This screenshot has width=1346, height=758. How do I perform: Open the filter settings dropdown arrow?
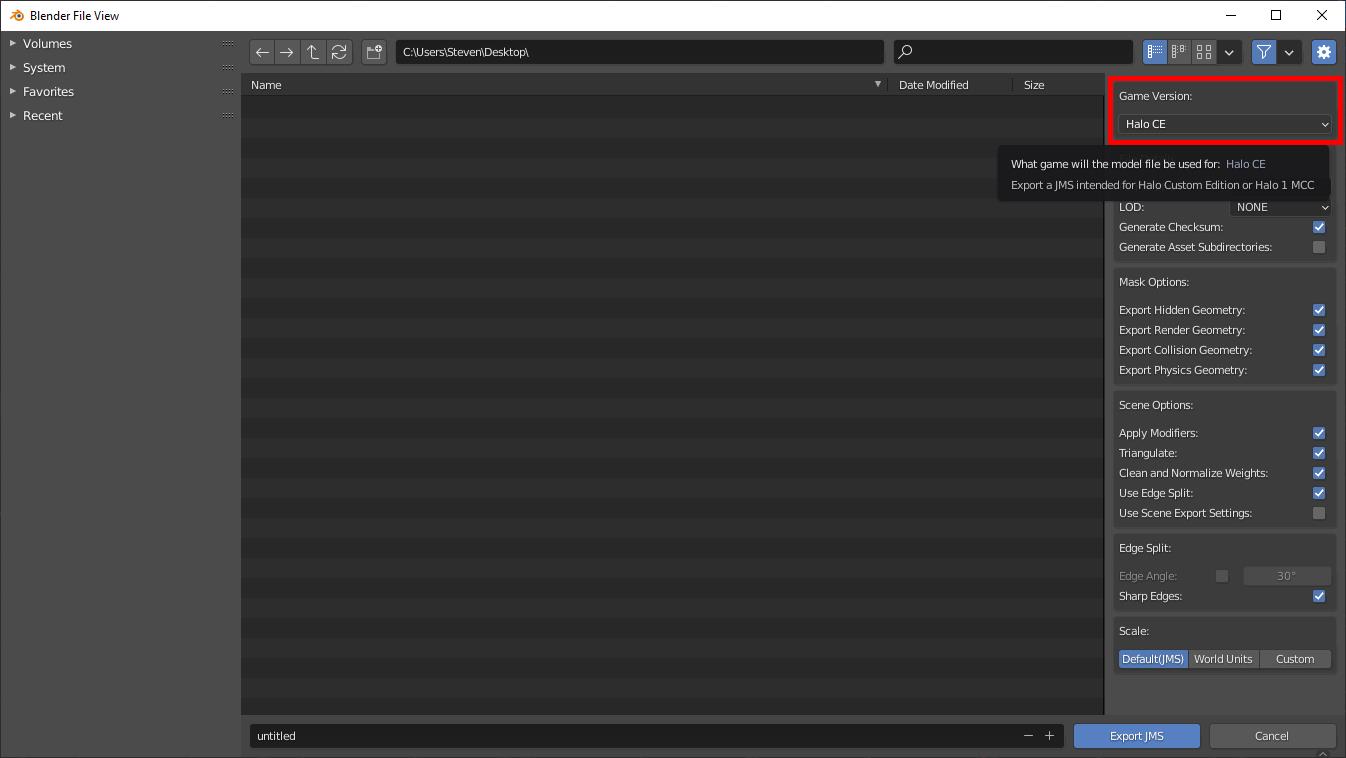tap(1289, 52)
